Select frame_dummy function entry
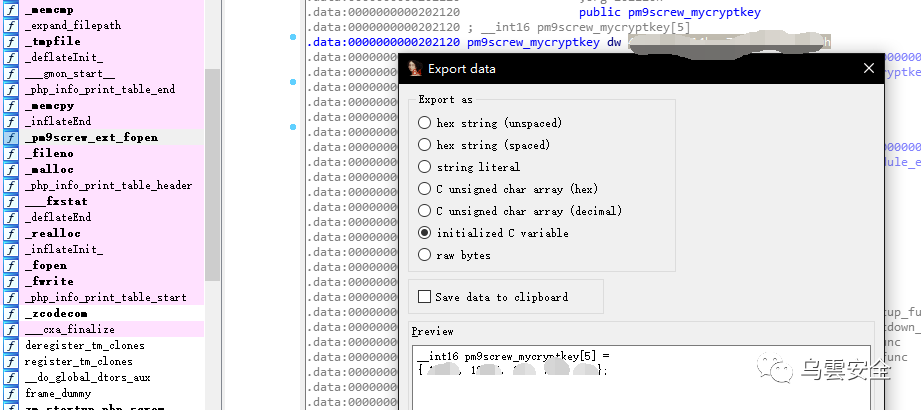 click(x=58, y=394)
